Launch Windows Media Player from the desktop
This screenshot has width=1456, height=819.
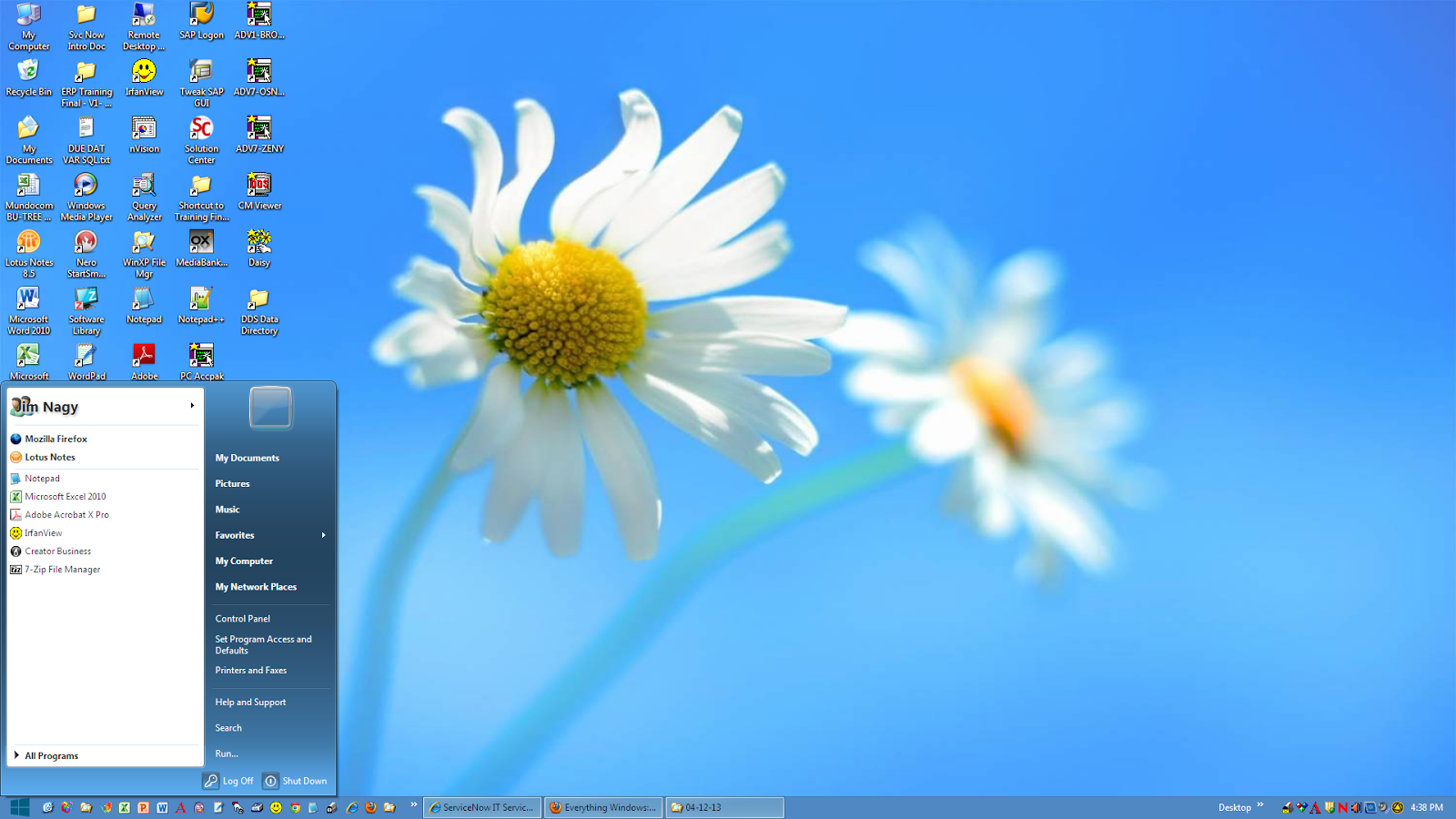pos(86,191)
